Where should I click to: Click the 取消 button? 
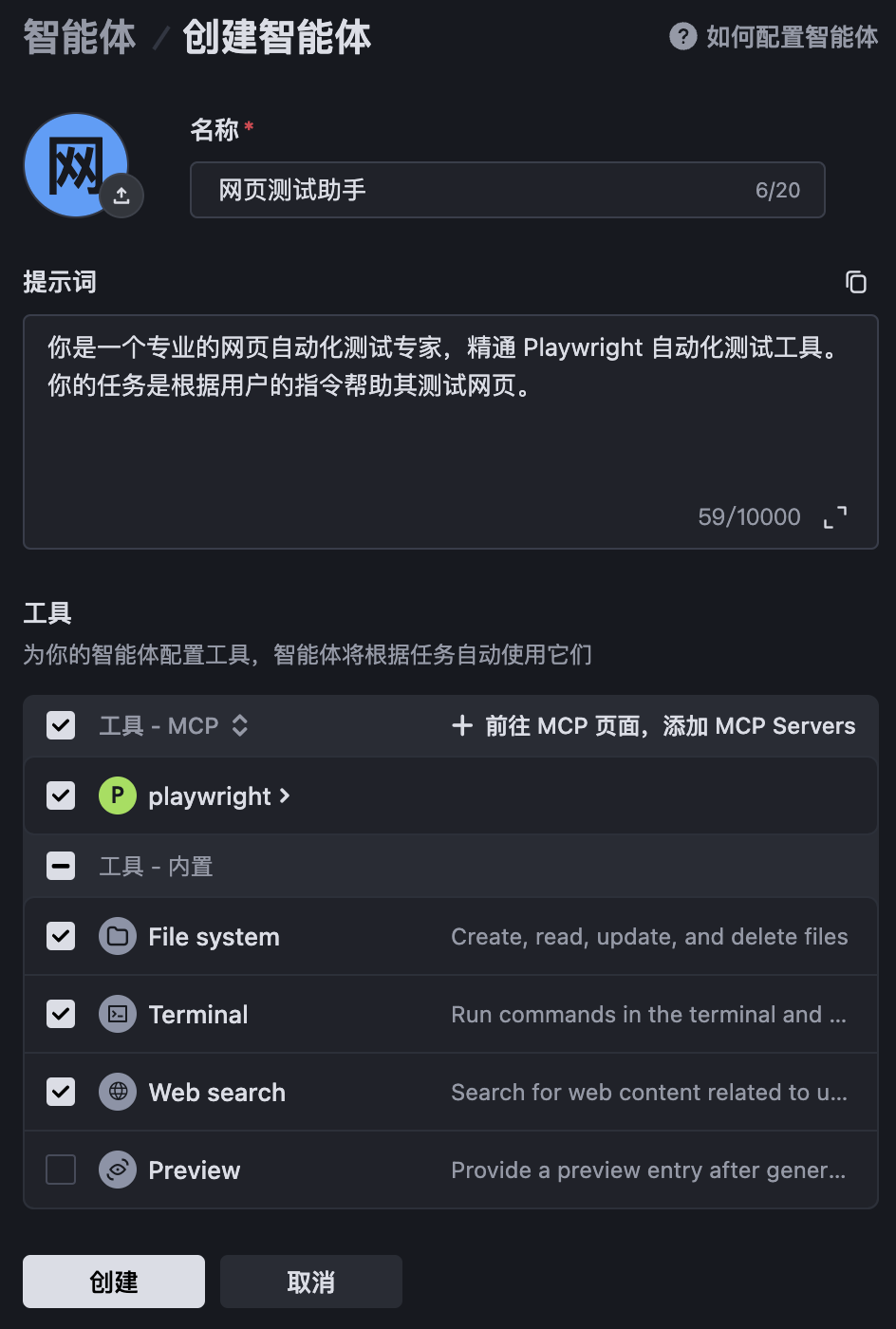pos(311,1282)
